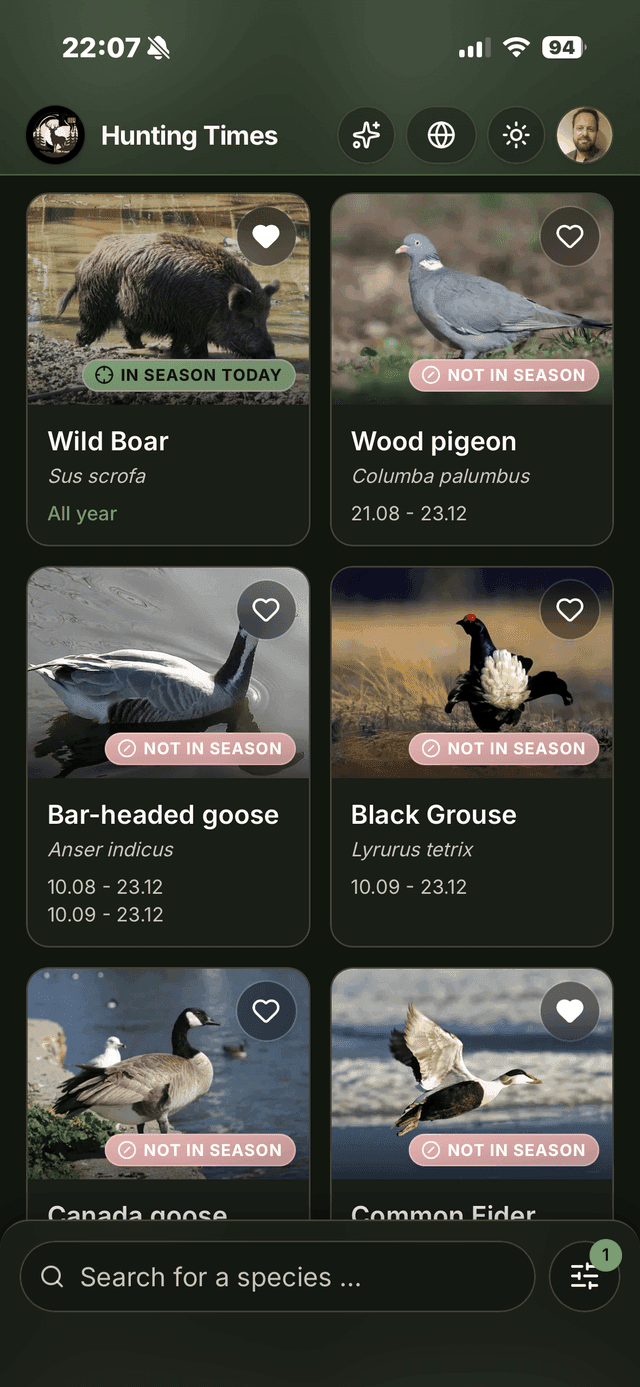Focus the Search for a species field
The image size is (640, 1387).
(x=278, y=1277)
